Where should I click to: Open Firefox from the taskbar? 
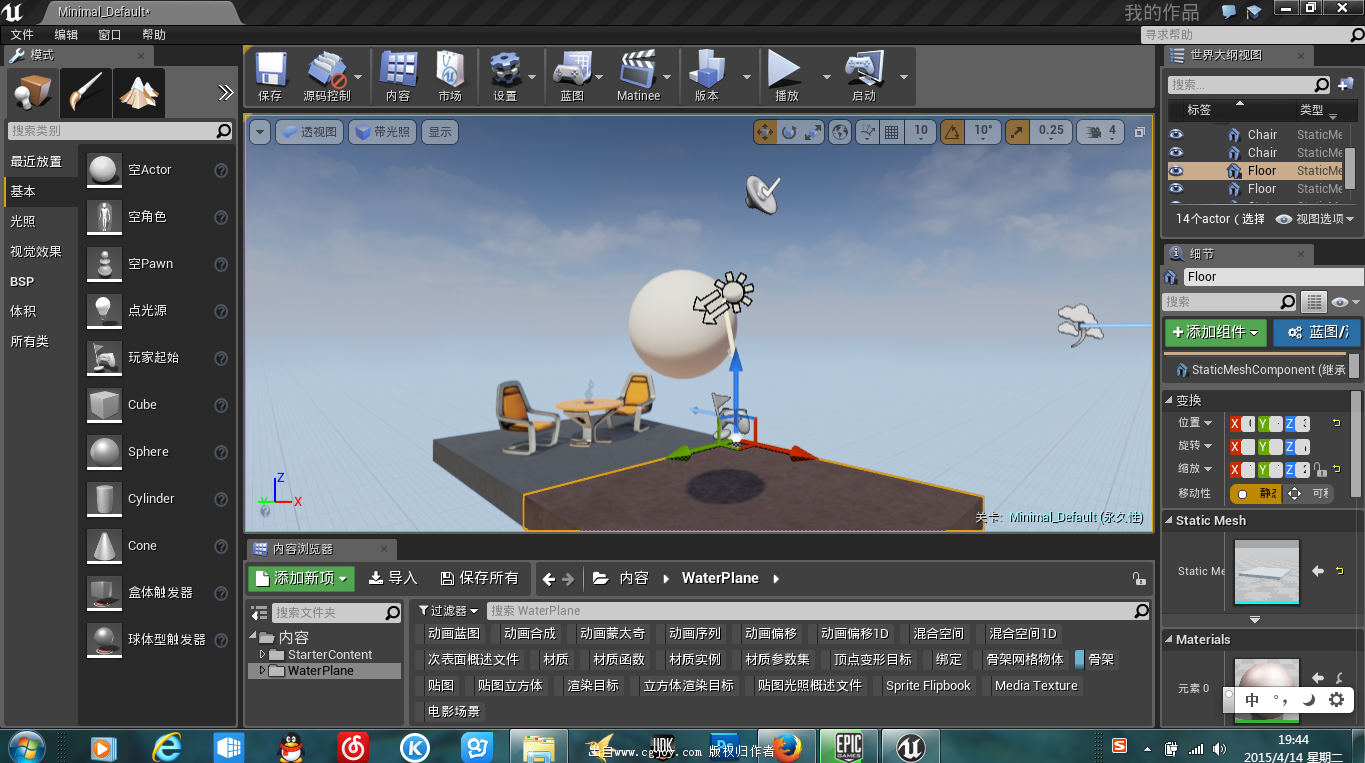pyautogui.click(x=787, y=746)
